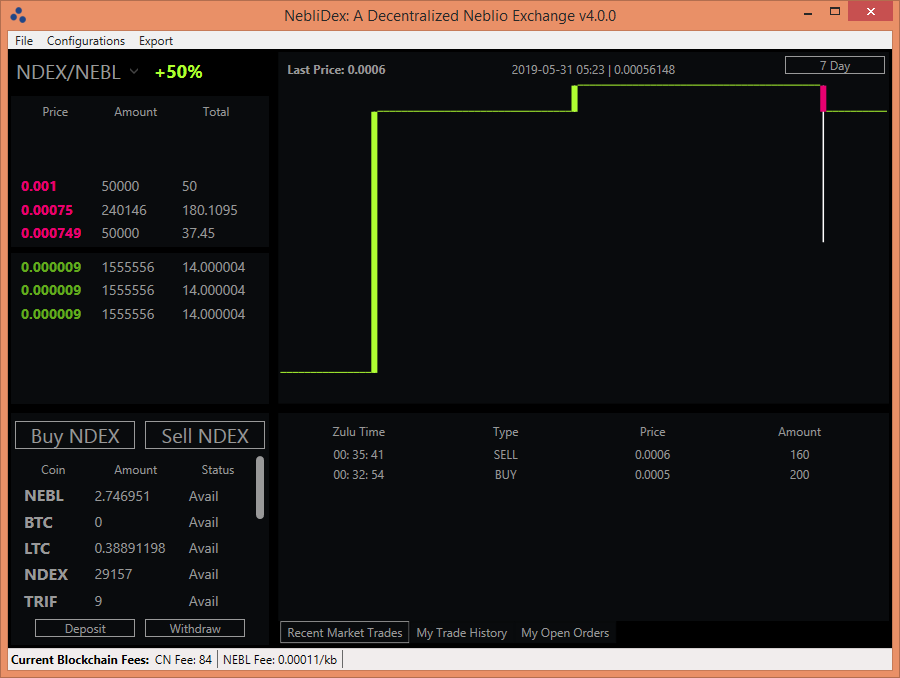This screenshot has height=678, width=900.
Task: Click the Withdraw button
Action: pos(195,629)
